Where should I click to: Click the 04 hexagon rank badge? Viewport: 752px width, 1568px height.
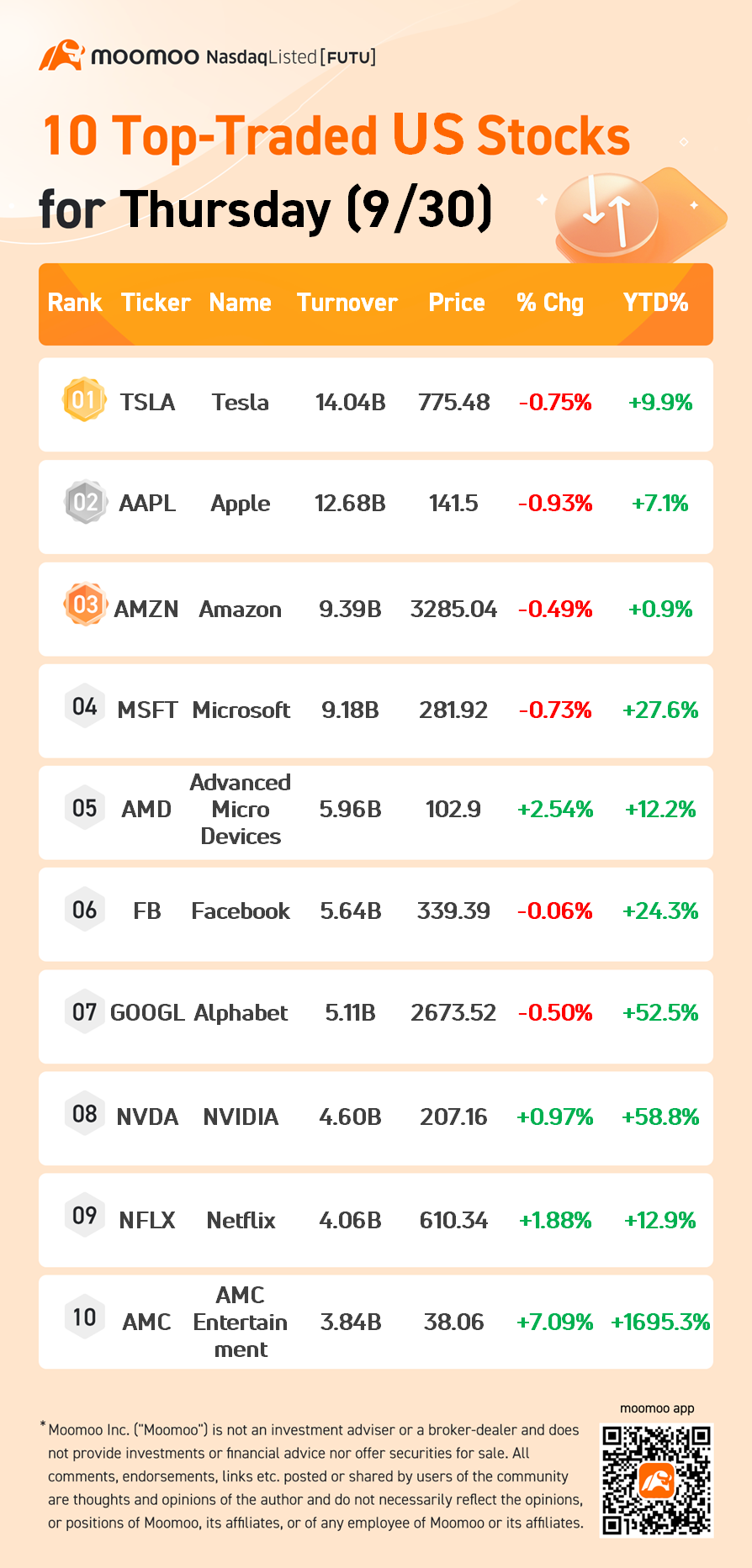click(85, 706)
